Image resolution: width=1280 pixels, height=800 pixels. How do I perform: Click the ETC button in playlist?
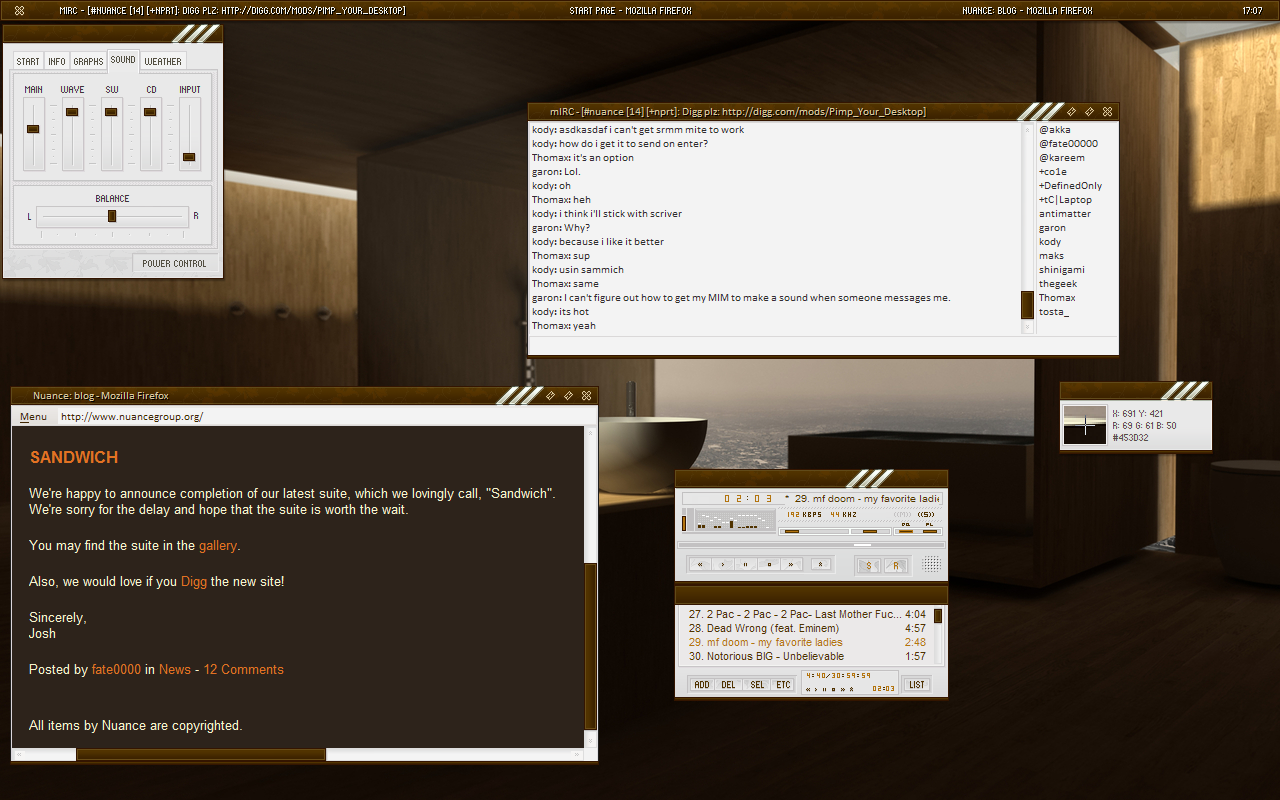tap(783, 685)
